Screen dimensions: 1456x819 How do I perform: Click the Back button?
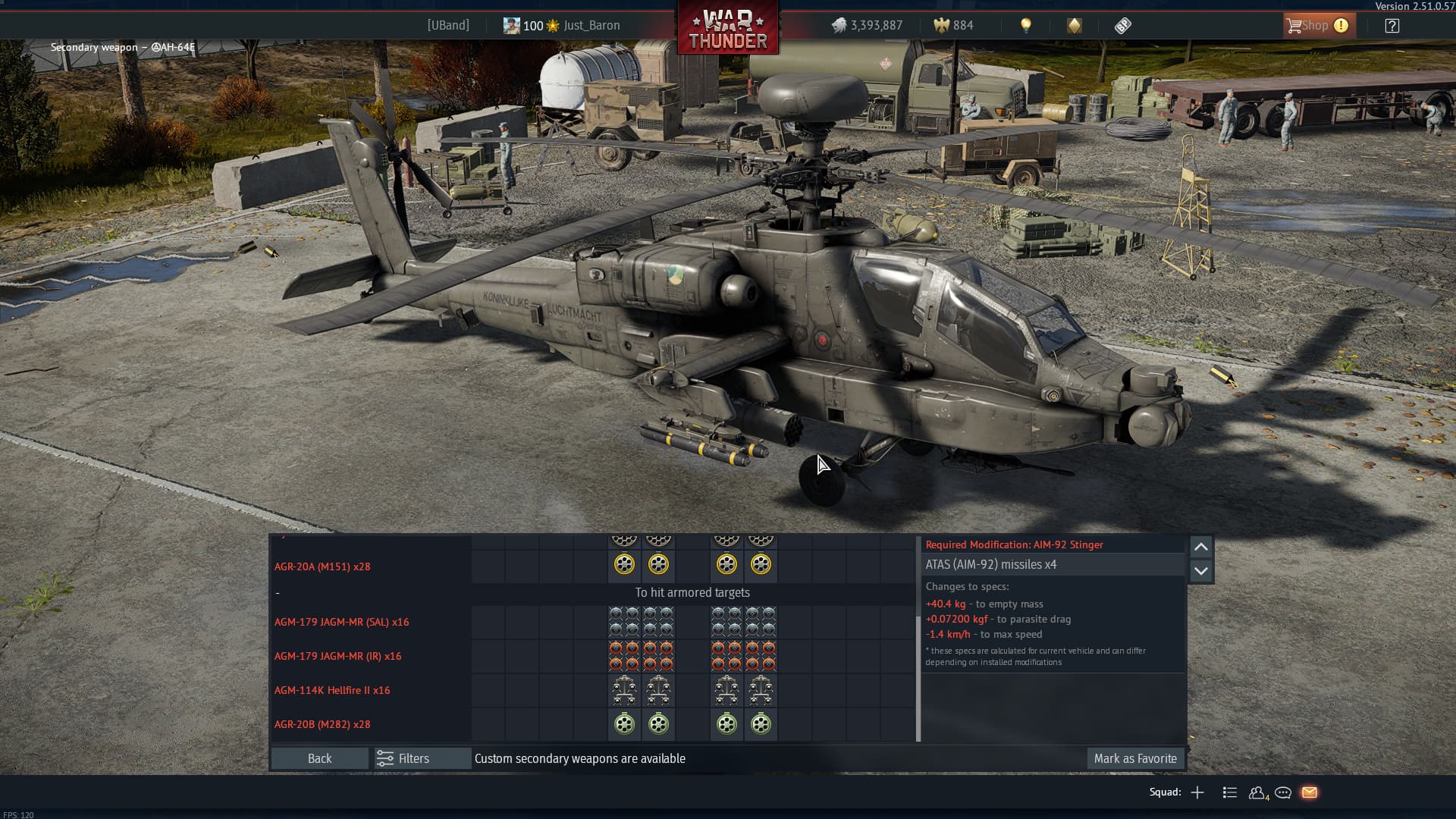coord(319,758)
